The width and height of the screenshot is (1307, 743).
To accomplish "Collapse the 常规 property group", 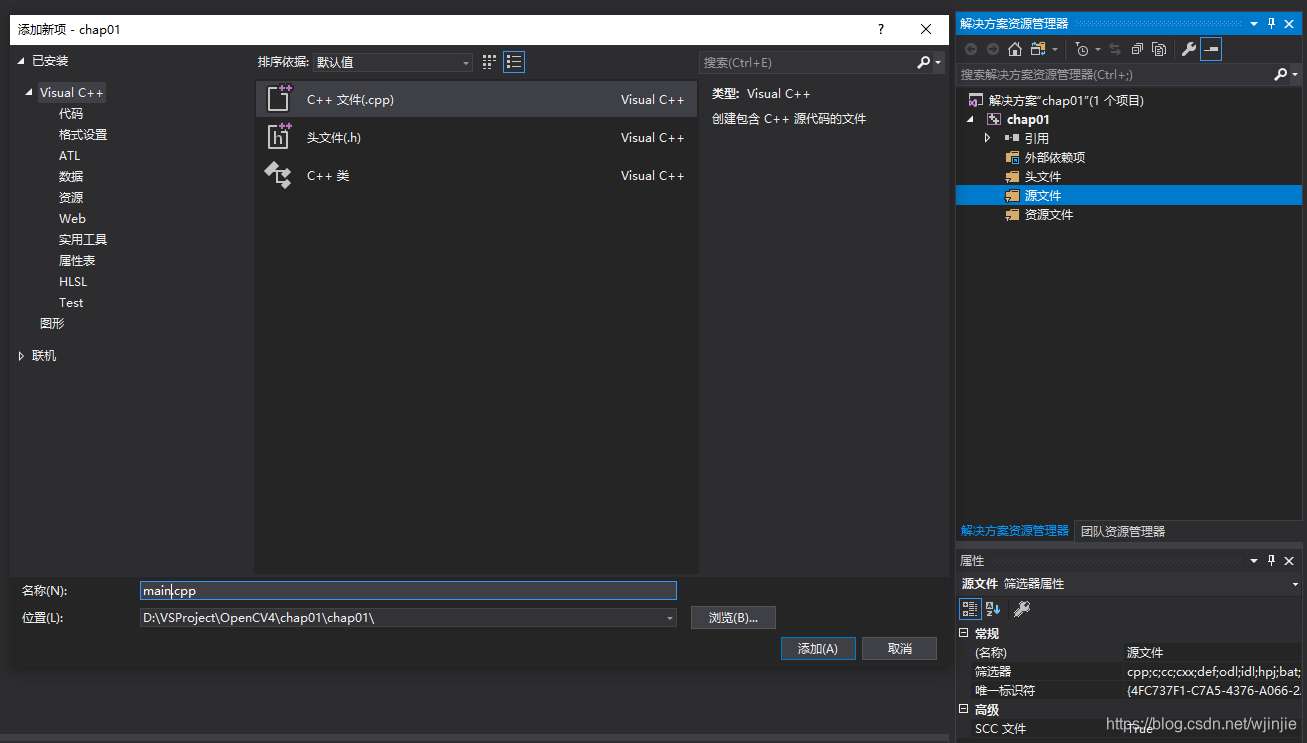I will coord(964,633).
